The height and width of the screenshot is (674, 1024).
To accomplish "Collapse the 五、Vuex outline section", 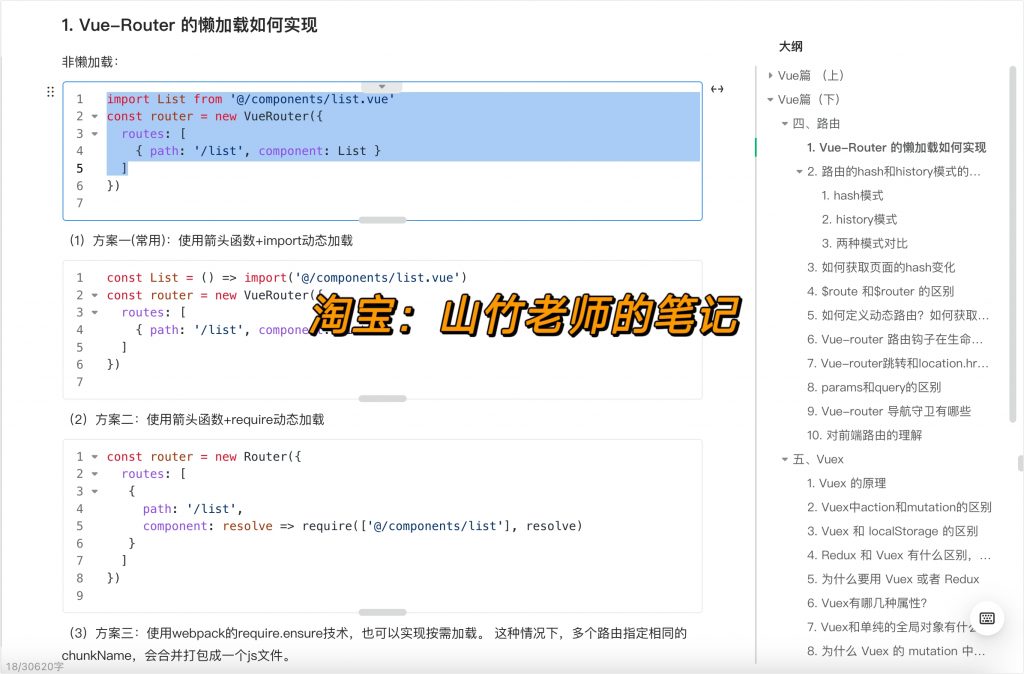I will pyautogui.click(x=785, y=459).
